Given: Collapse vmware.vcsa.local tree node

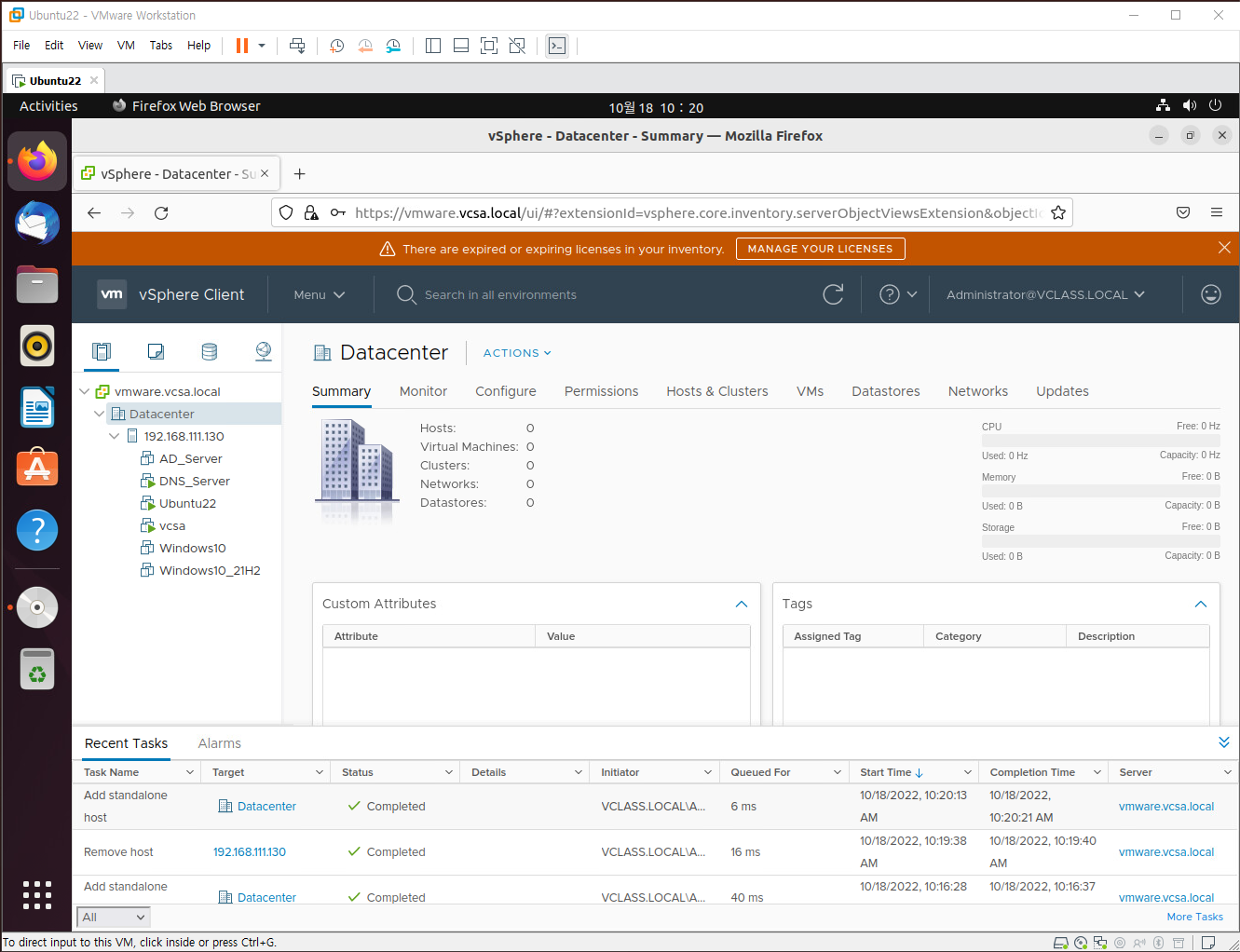Looking at the screenshot, I should click(x=85, y=391).
